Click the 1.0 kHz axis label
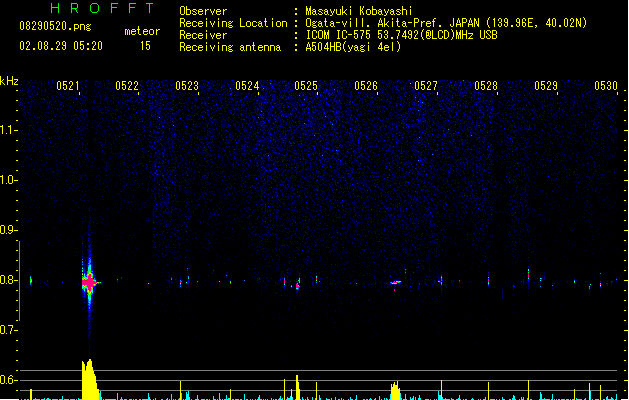629x400 pixels. click(8, 180)
